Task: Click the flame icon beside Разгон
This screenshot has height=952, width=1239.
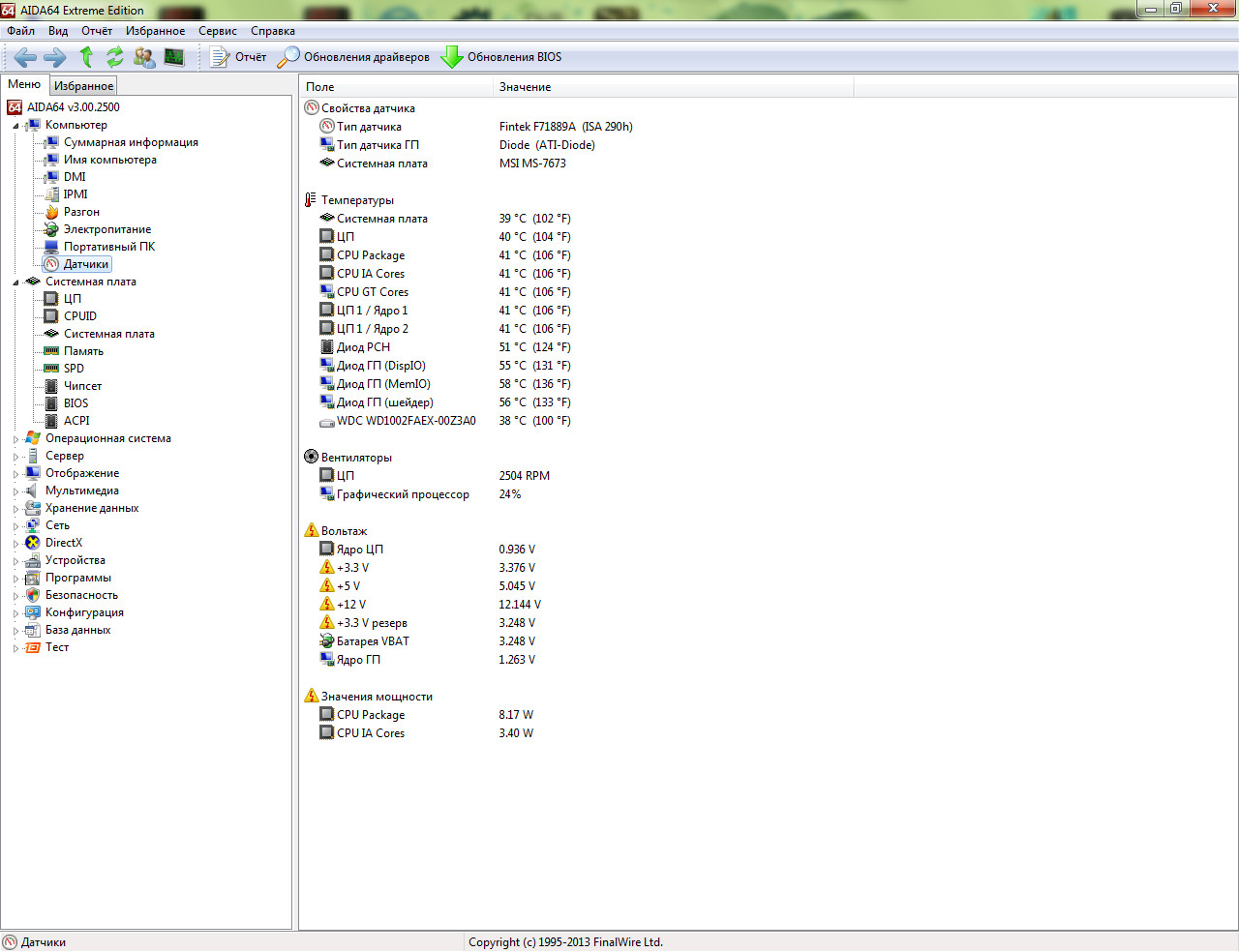Action: pos(51,212)
